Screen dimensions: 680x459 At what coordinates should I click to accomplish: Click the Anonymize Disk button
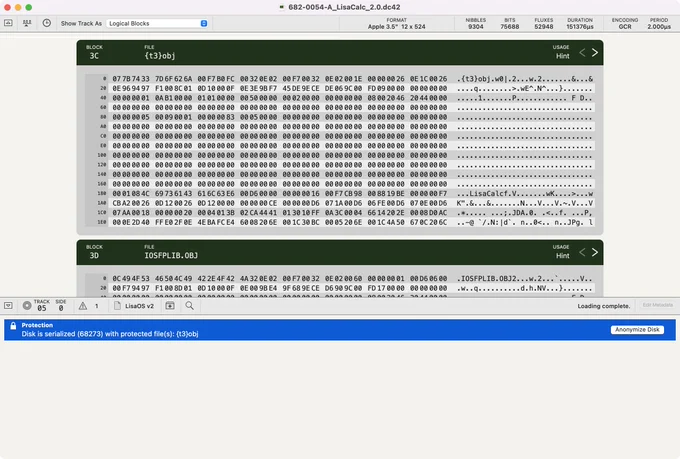coord(637,330)
